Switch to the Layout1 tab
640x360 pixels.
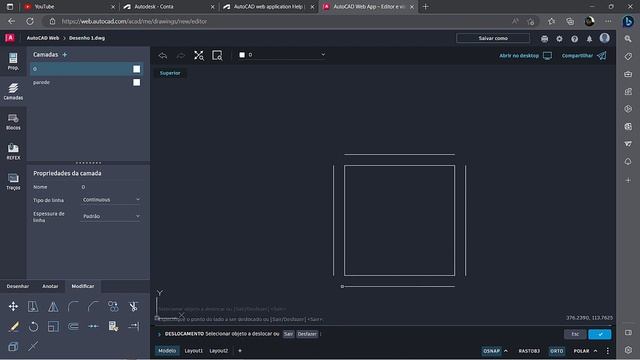coord(193,351)
